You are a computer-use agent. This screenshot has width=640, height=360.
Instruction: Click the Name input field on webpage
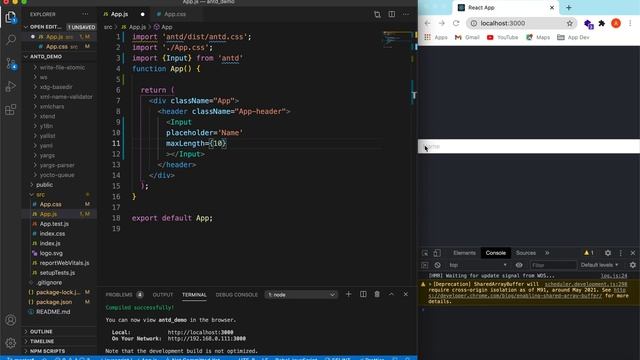coord(529,146)
